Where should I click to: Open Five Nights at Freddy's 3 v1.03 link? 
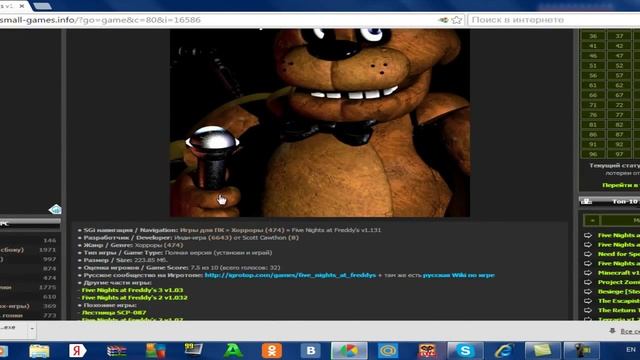point(132,290)
